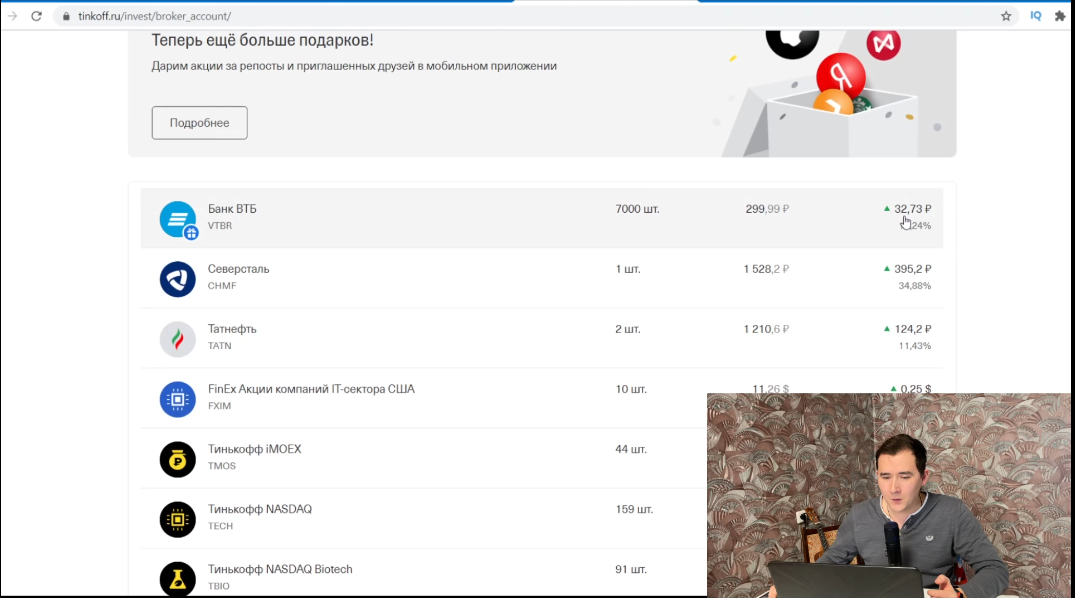Click the CHMF ticker label
The height and width of the screenshot is (598, 1075).
(222, 285)
